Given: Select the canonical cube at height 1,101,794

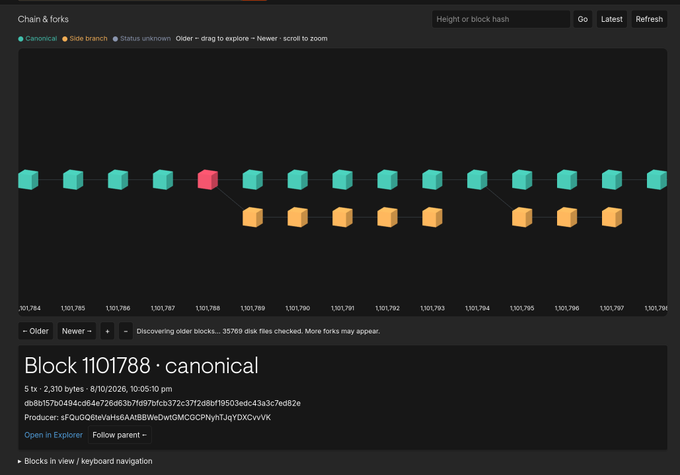Looking at the screenshot, I should coord(477,180).
